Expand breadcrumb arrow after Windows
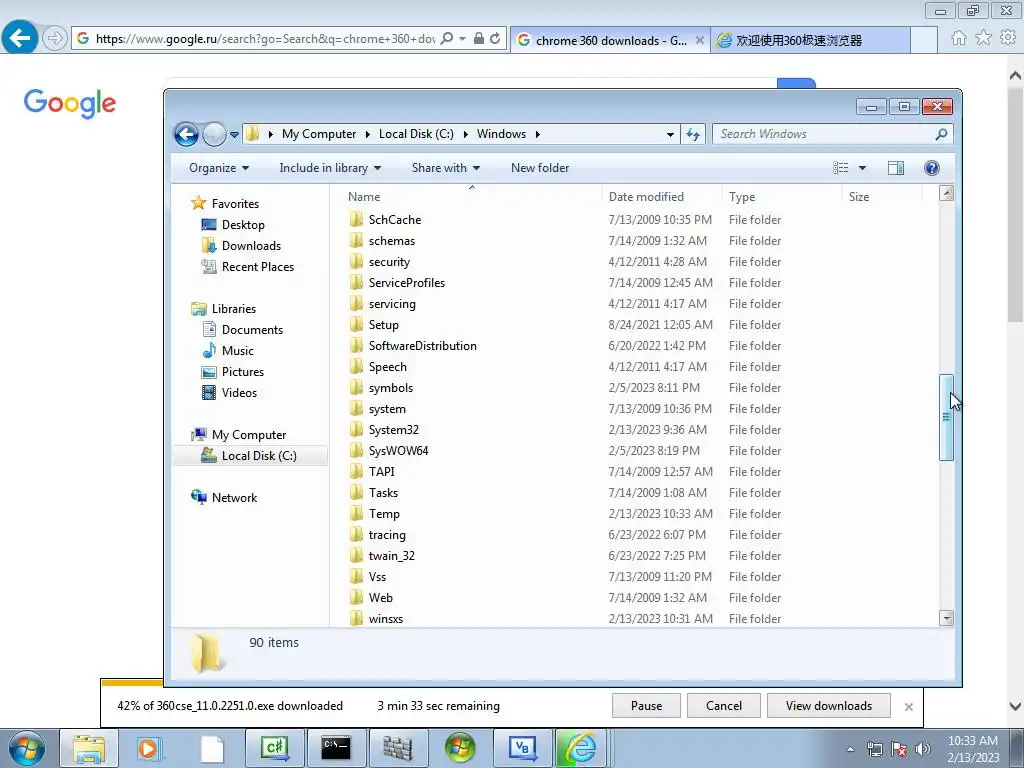Viewport: 1024px width, 768px height. 537,134
